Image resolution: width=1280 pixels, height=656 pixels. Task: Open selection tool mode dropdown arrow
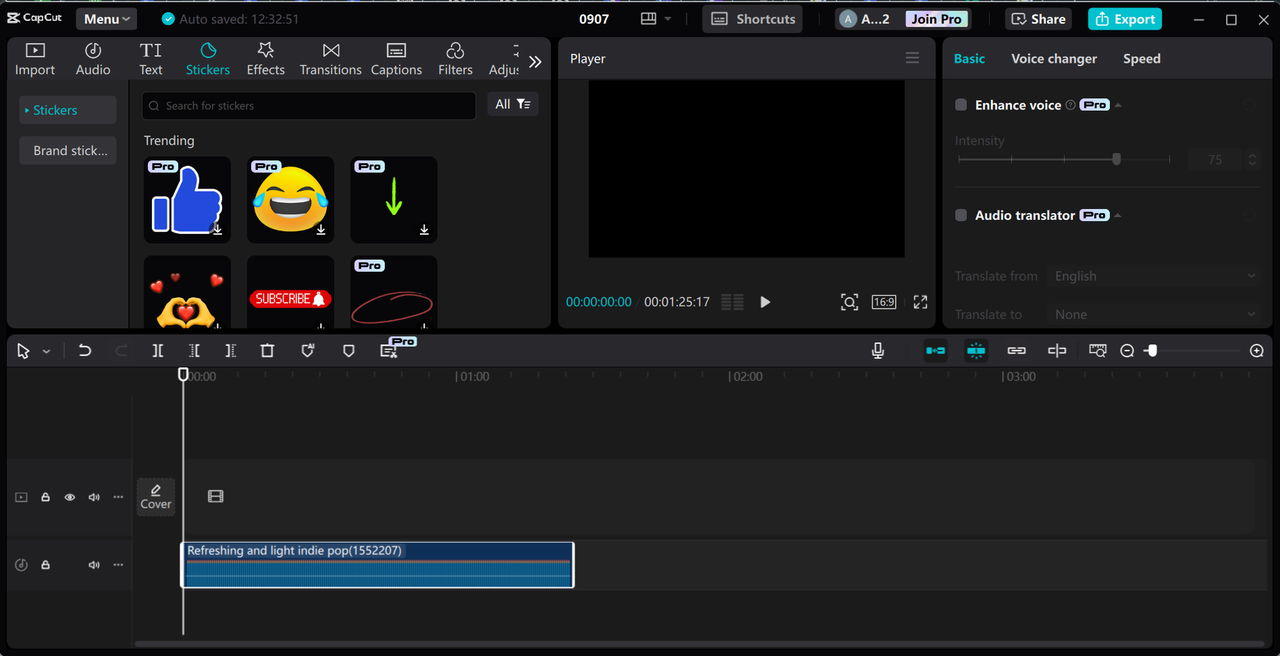point(46,352)
